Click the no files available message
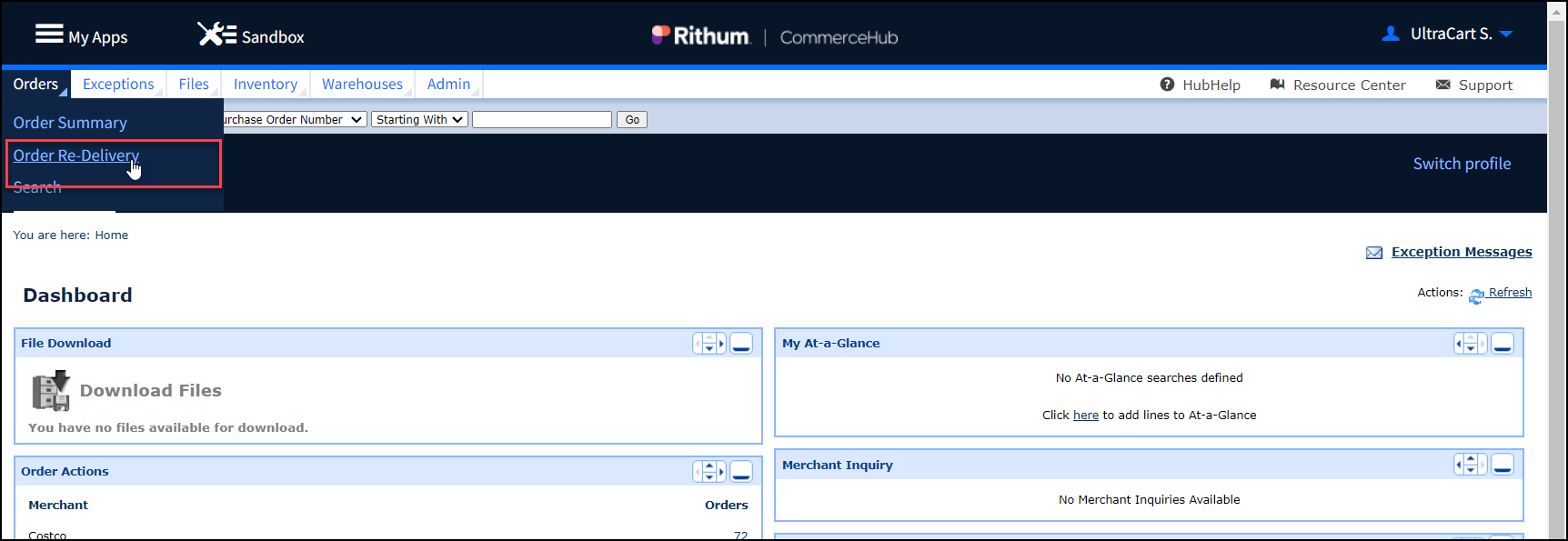The width and height of the screenshot is (1568, 541). (x=168, y=427)
